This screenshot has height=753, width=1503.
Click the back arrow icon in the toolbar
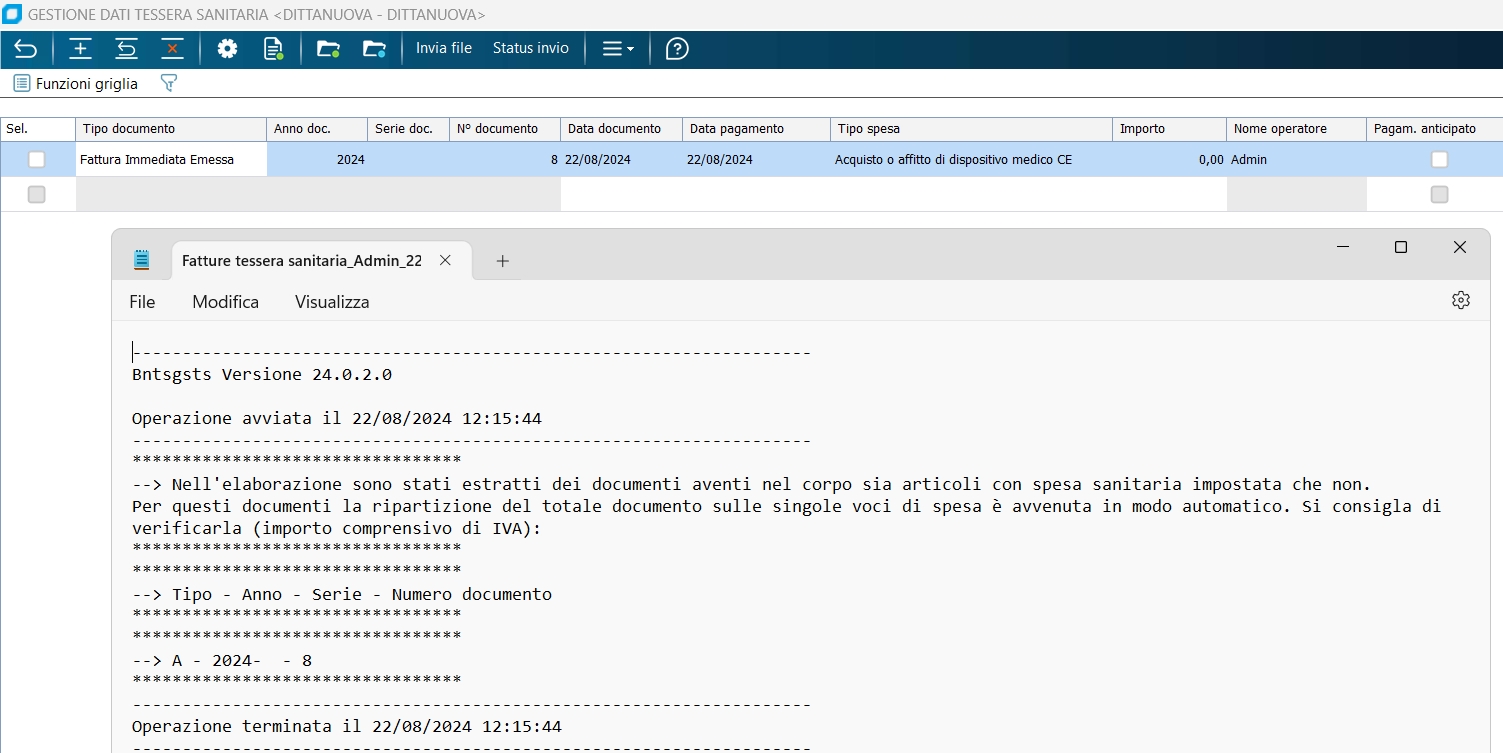point(25,48)
